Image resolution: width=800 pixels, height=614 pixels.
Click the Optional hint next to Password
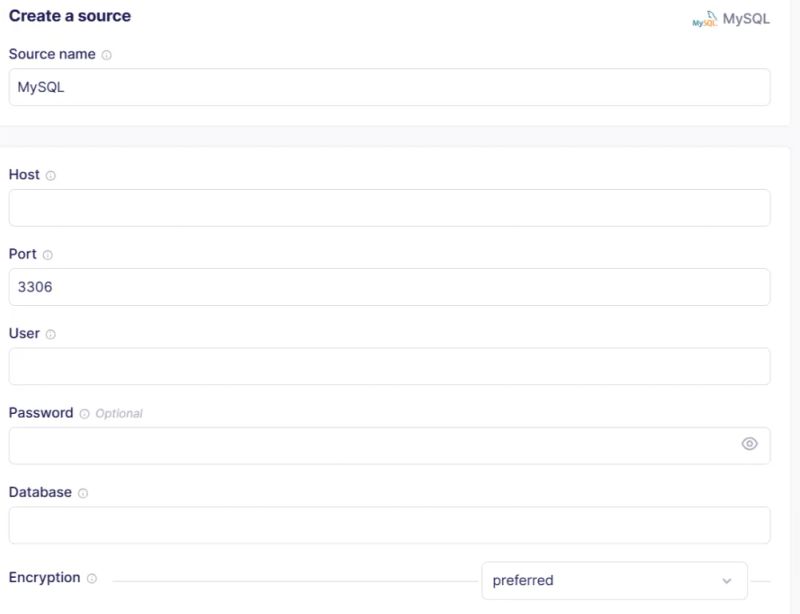(119, 413)
